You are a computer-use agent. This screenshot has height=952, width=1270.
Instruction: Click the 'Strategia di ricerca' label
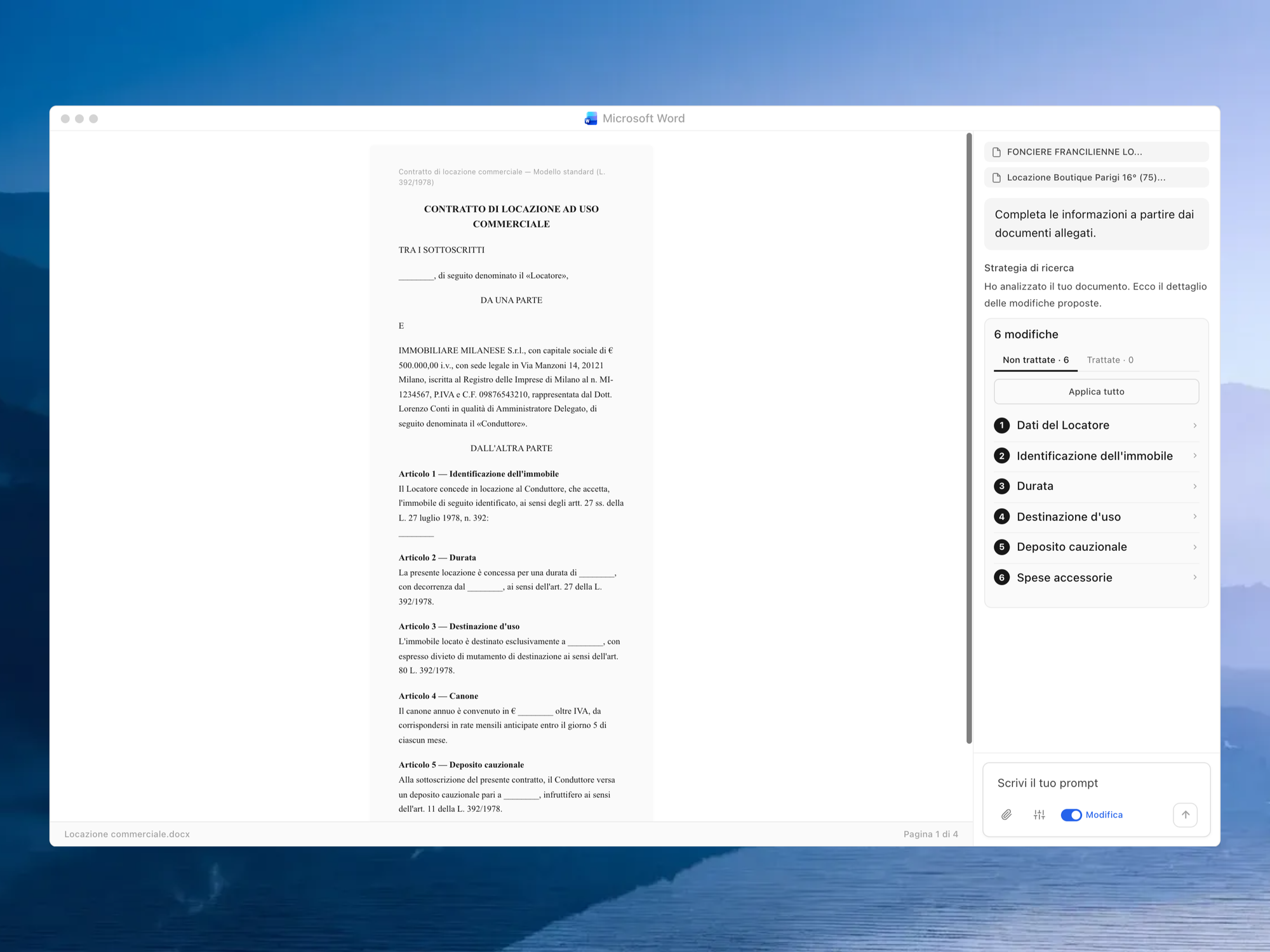point(1029,268)
